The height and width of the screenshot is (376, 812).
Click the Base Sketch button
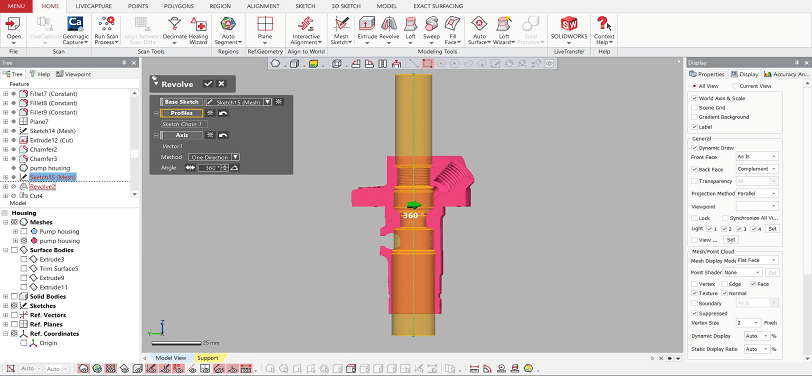point(181,102)
